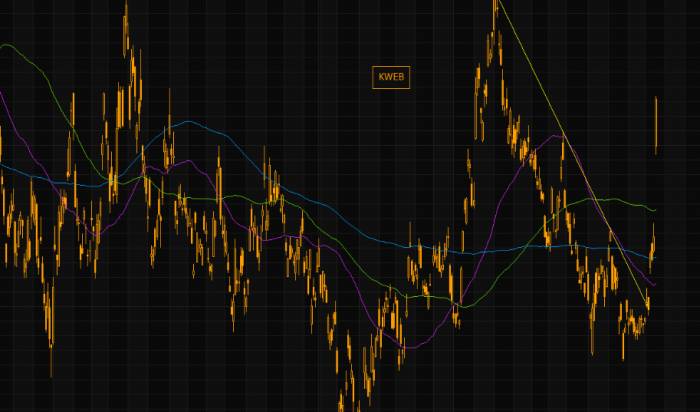Click the KWEB ticker label box
The height and width of the screenshot is (412, 700).
391,77
